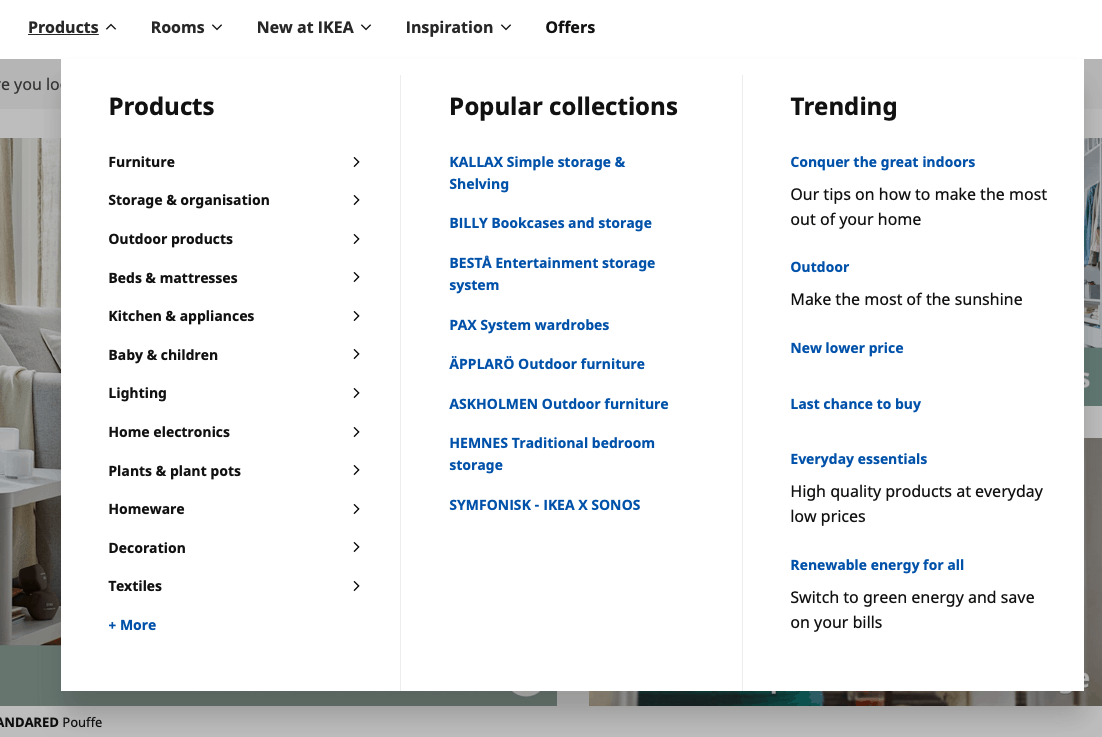Open the New at IKEA dropdown
This screenshot has width=1102, height=737.
[x=313, y=28]
